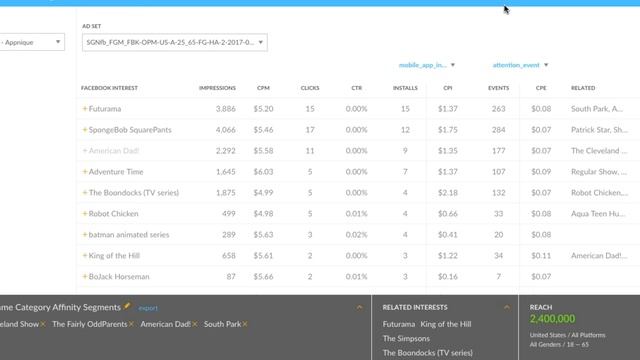Add Robot Chicken with plus icon
Screen dimensions: 640x360
(x=85, y=213)
